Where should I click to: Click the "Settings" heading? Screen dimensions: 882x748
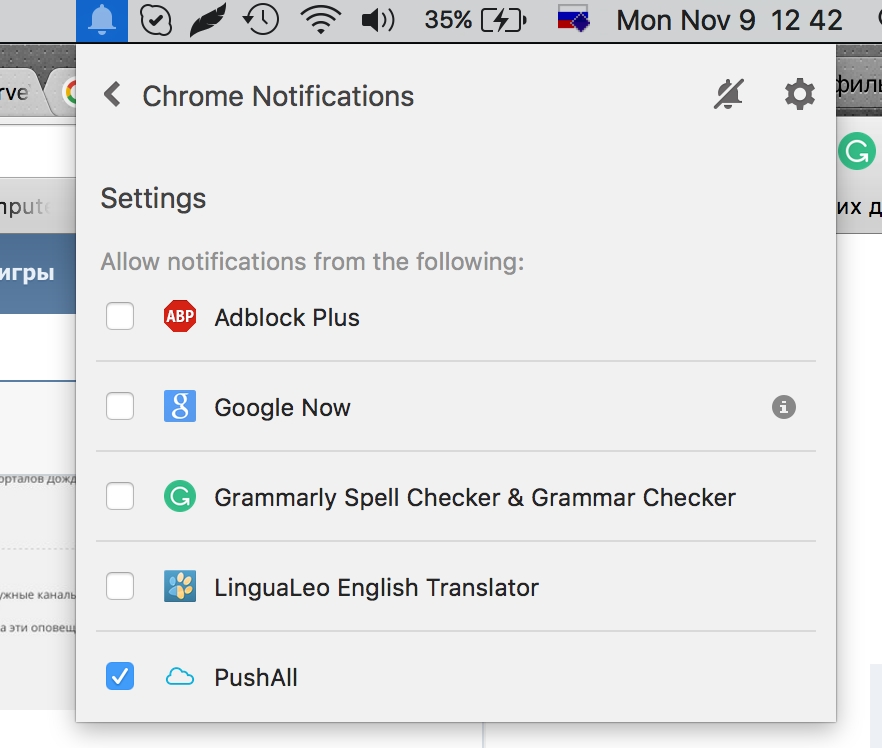click(x=153, y=199)
